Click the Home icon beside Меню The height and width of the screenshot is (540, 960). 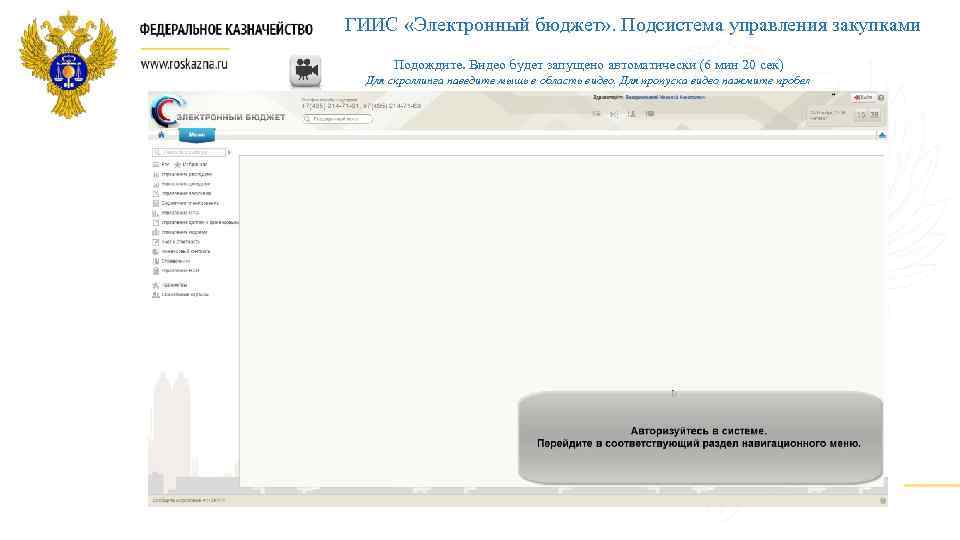161,135
